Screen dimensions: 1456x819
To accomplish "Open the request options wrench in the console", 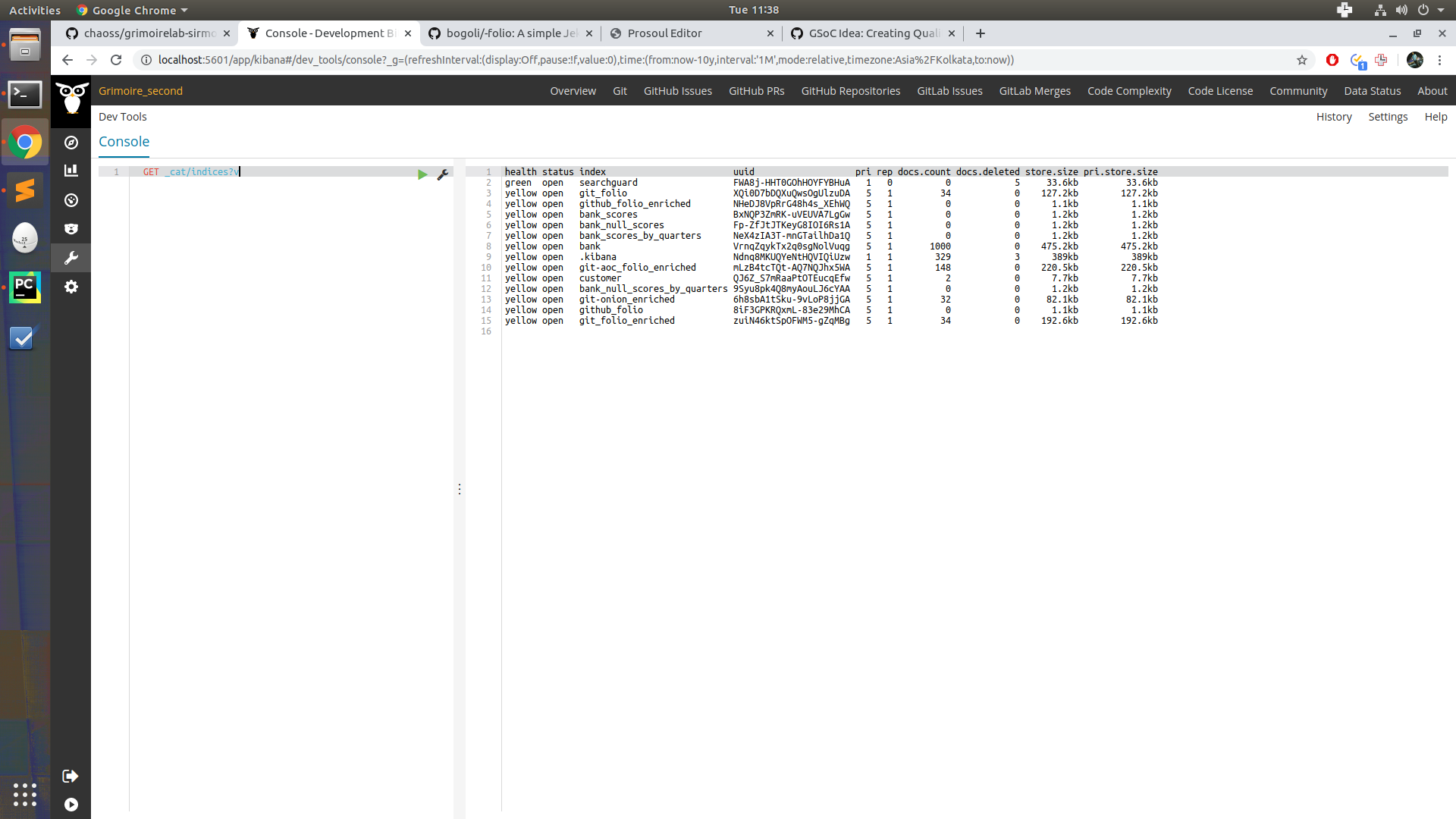I will point(443,174).
